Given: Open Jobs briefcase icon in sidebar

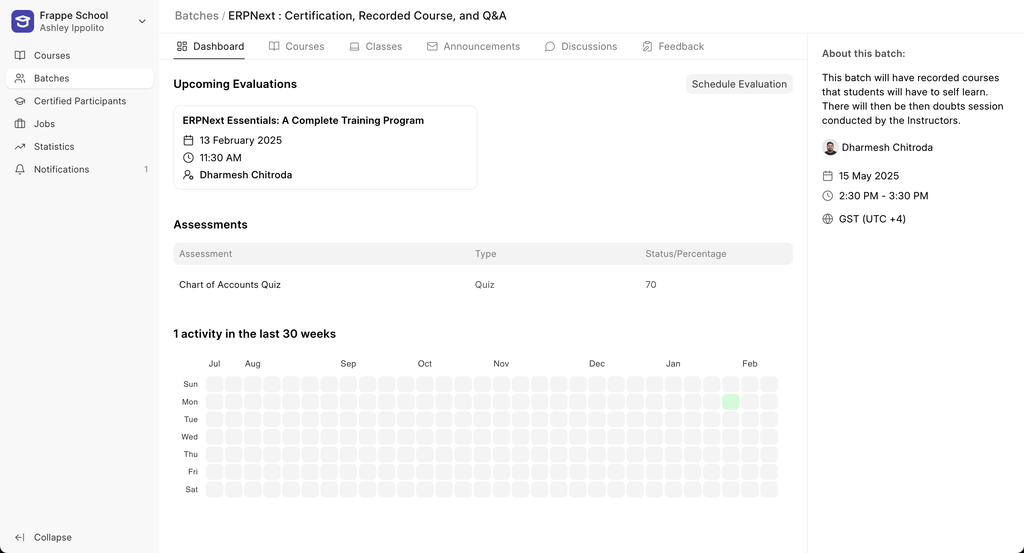Looking at the screenshot, I should point(20,124).
